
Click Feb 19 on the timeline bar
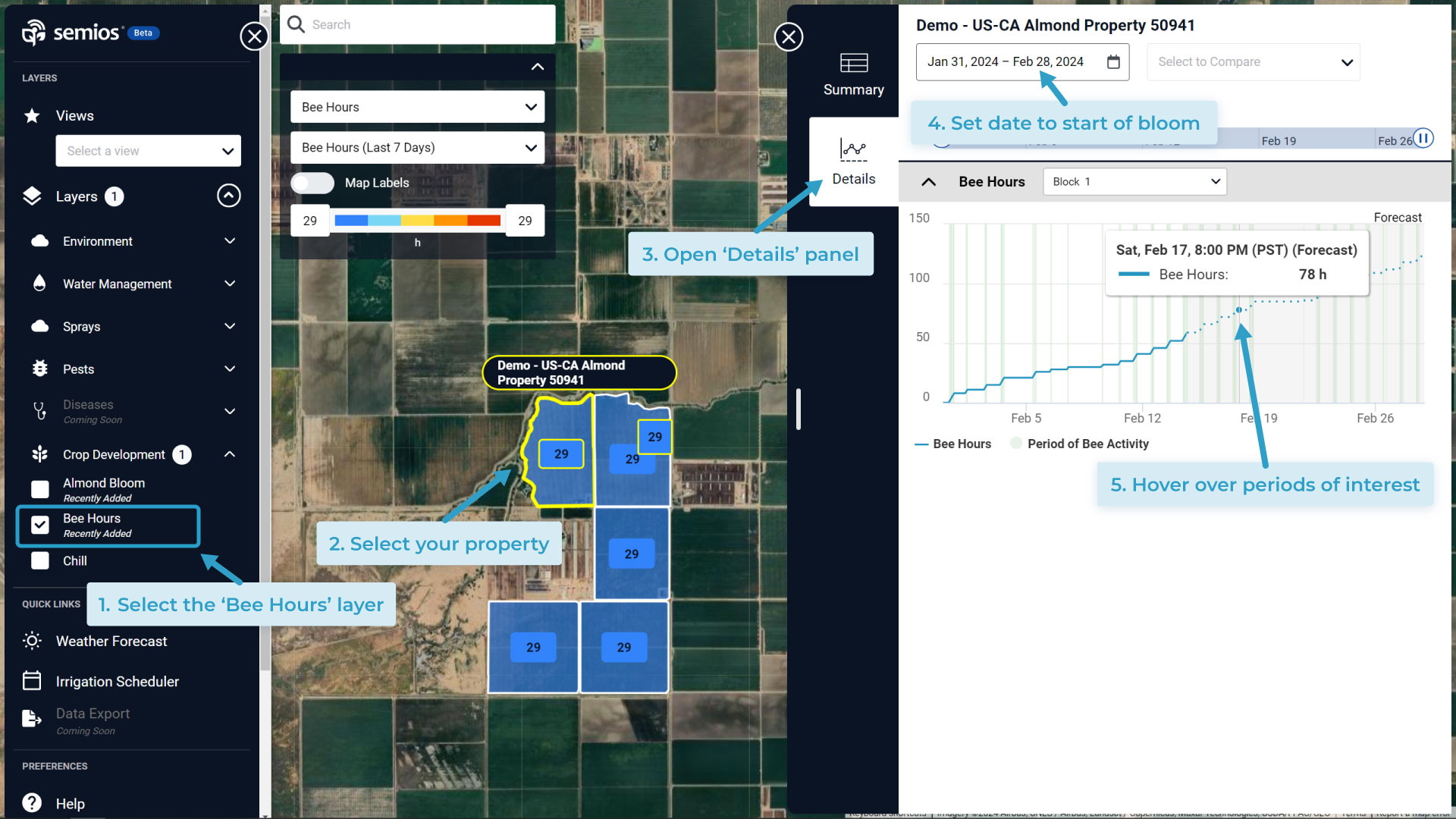(1279, 141)
